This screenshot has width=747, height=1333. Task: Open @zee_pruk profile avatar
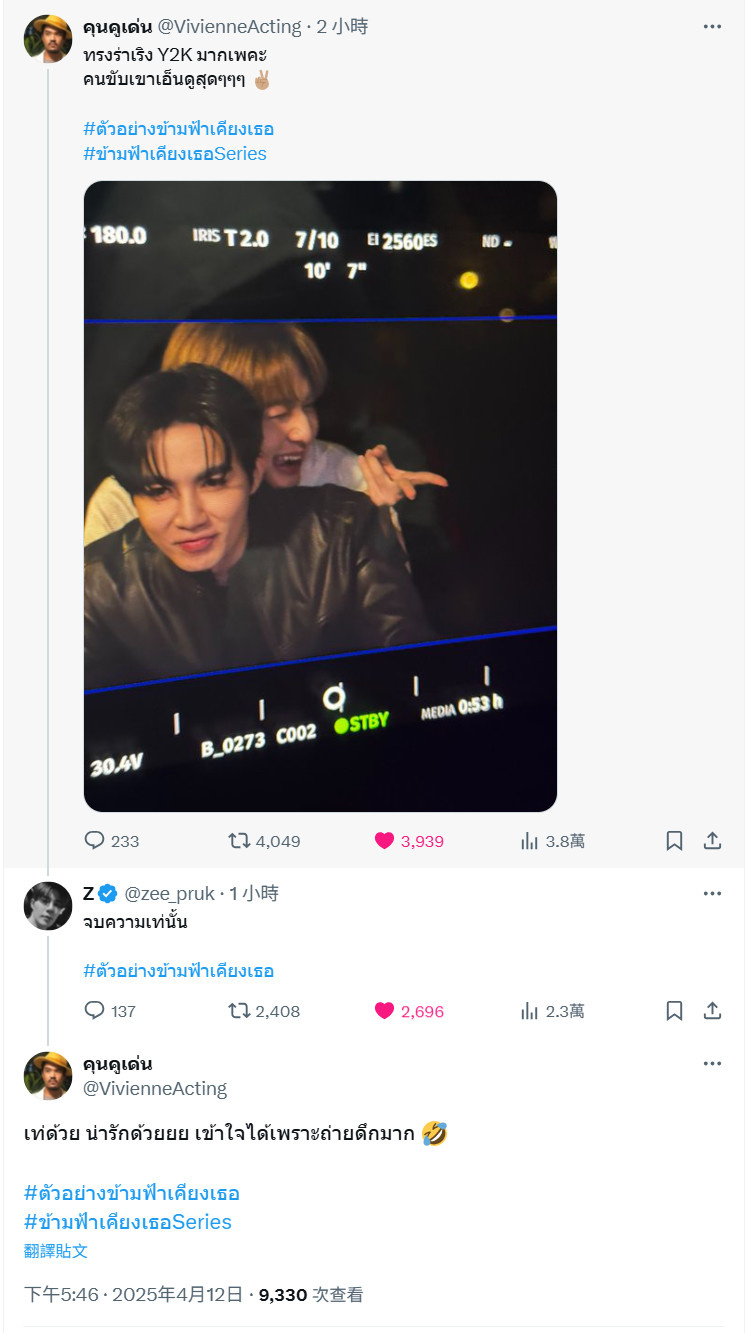coord(48,906)
